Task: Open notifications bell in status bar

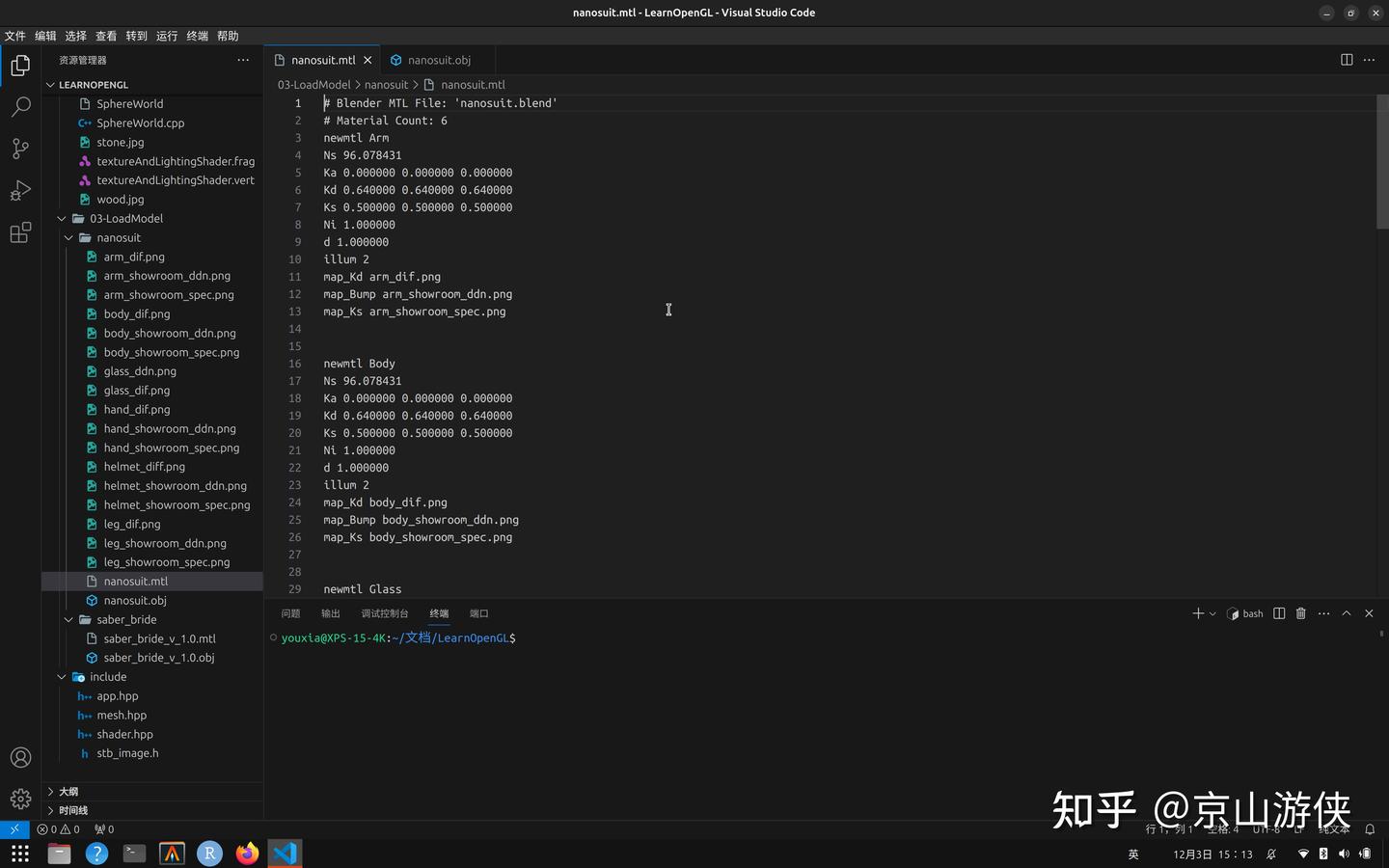Action: (1370, 828)
